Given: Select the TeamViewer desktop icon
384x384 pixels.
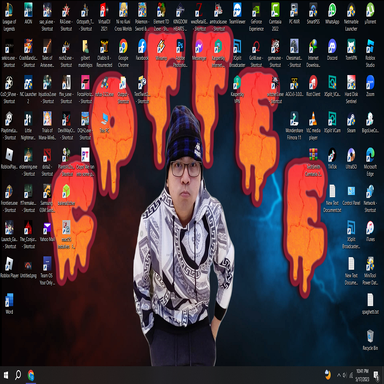Looking at the screenshot, I should tap(237, 14).
